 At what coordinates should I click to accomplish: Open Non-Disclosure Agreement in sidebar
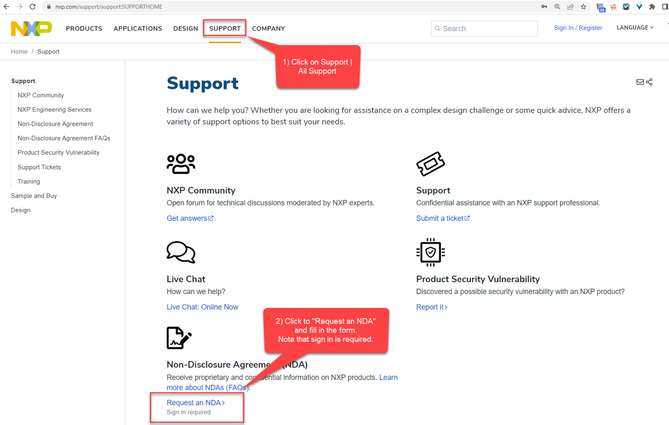pyautogui.click(x=55, y=124)
